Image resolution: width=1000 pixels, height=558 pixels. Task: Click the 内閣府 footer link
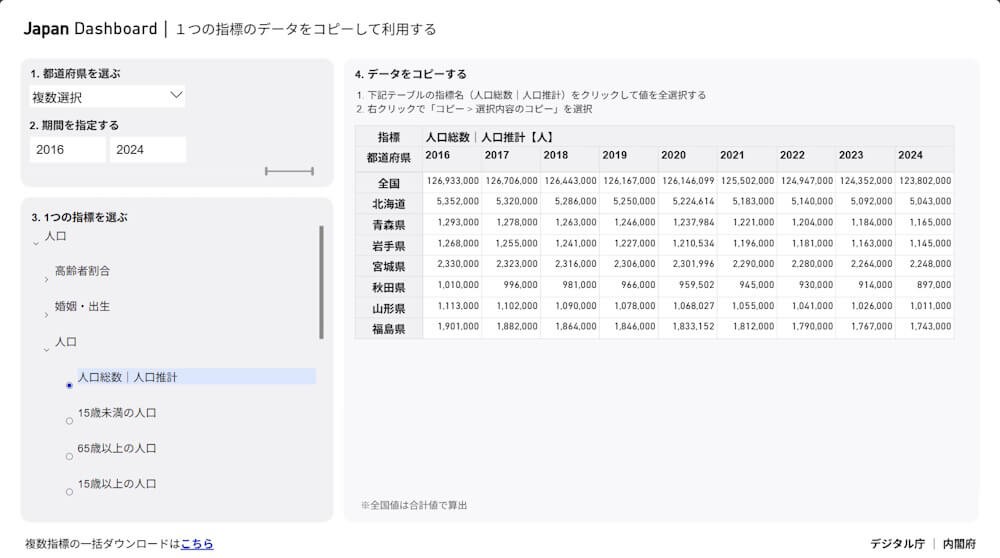coord(958,544)
